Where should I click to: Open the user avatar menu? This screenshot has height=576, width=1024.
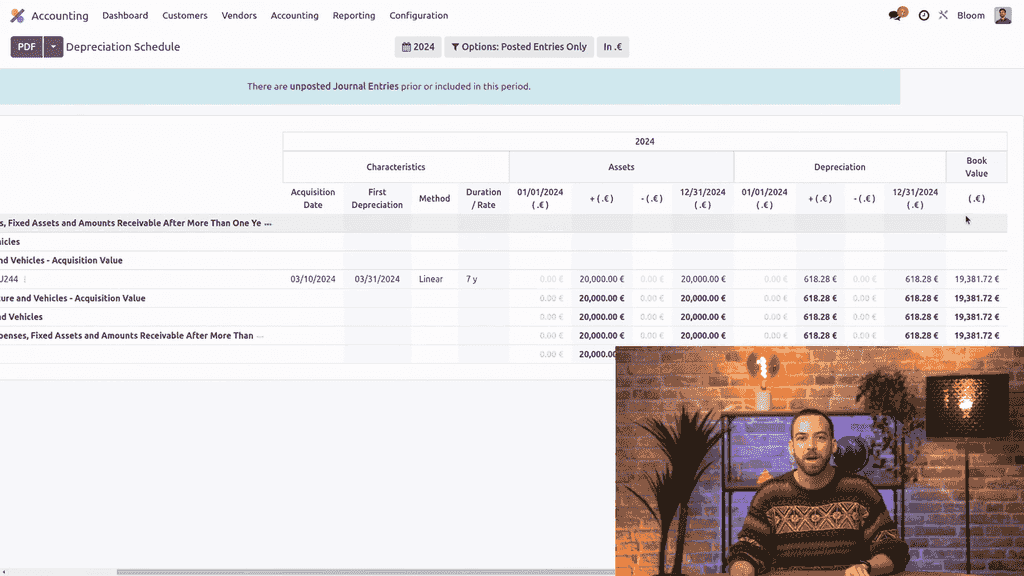point(1002,16)
